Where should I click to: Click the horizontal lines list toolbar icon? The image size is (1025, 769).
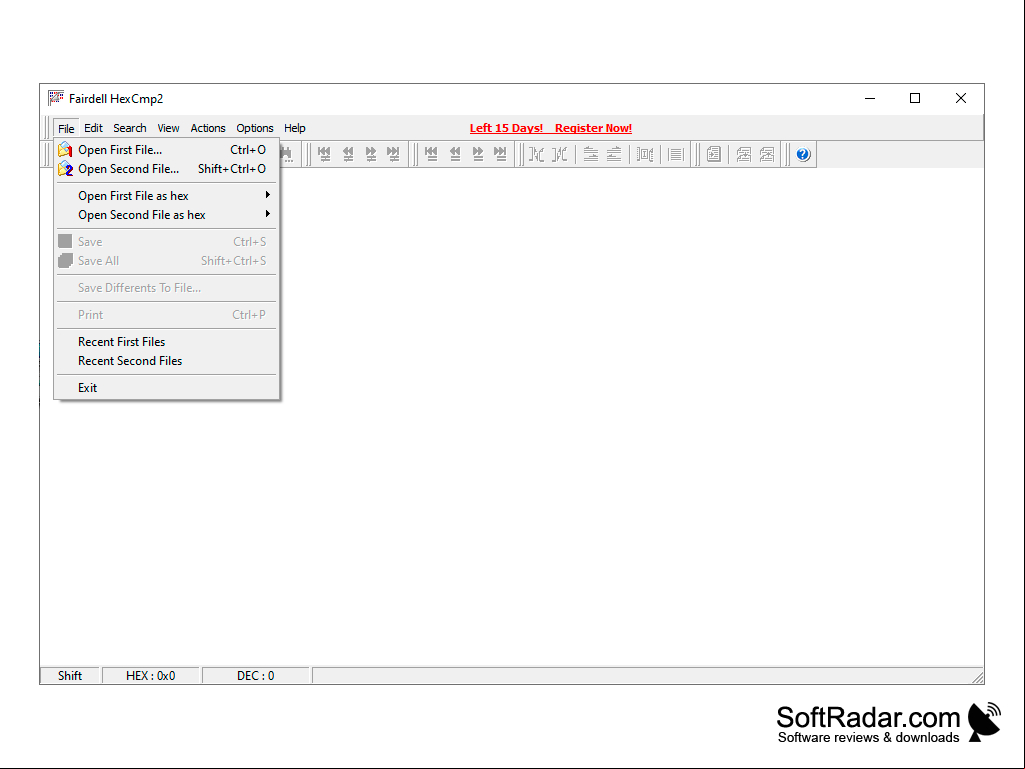[675, 154]
